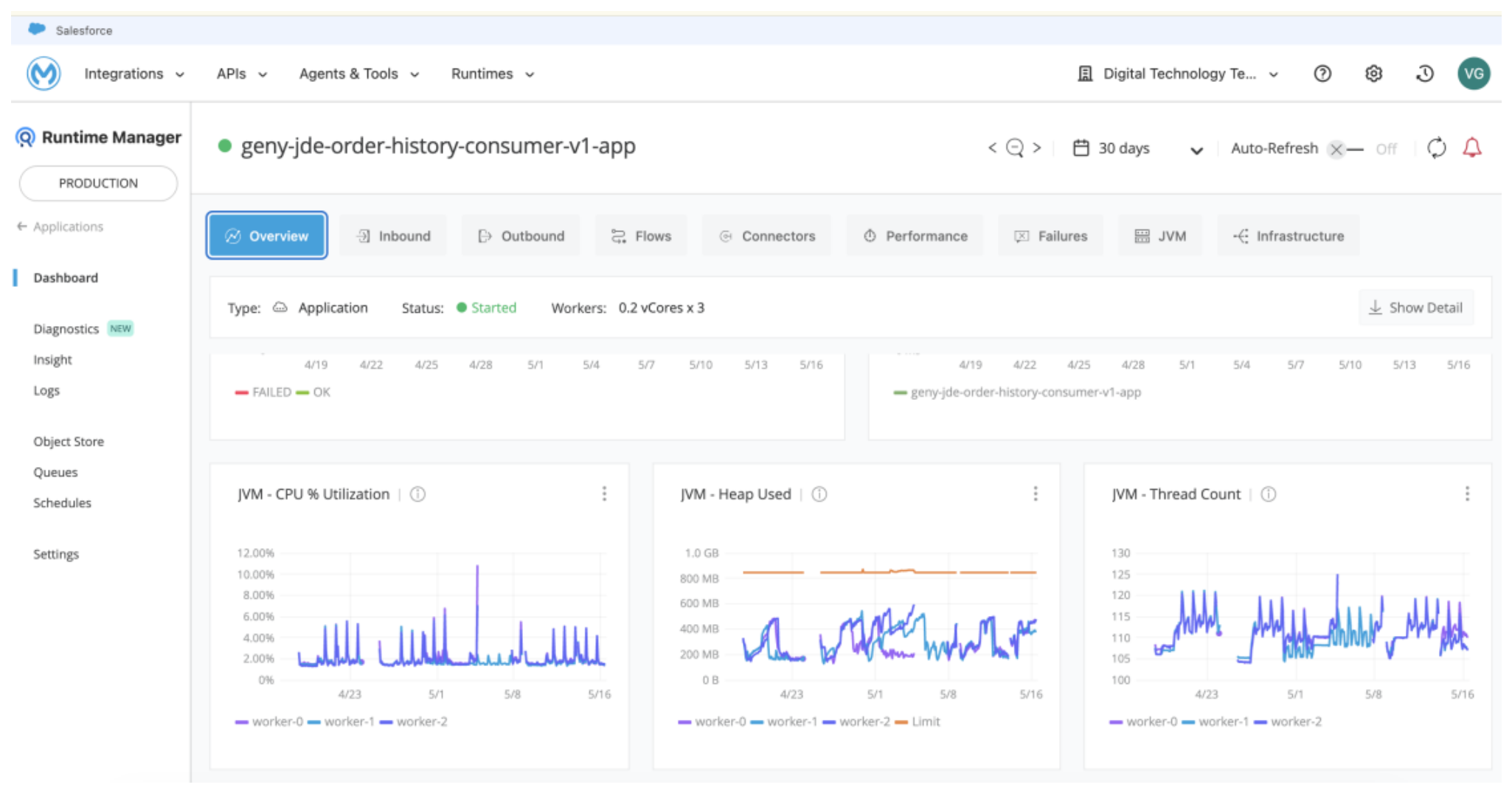The height and width of the screenshot is (793, 1512).
Task: Click the refresh dashboard icon
Action: pos(1436,148)
